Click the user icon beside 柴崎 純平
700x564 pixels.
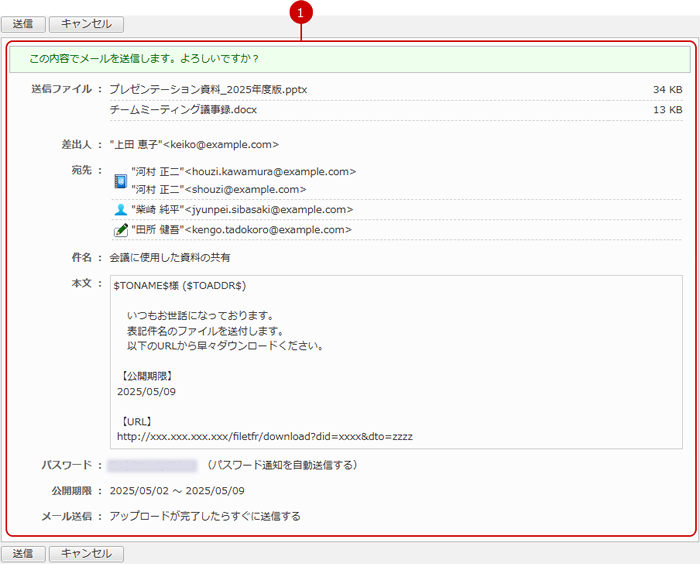pos(121,209)
